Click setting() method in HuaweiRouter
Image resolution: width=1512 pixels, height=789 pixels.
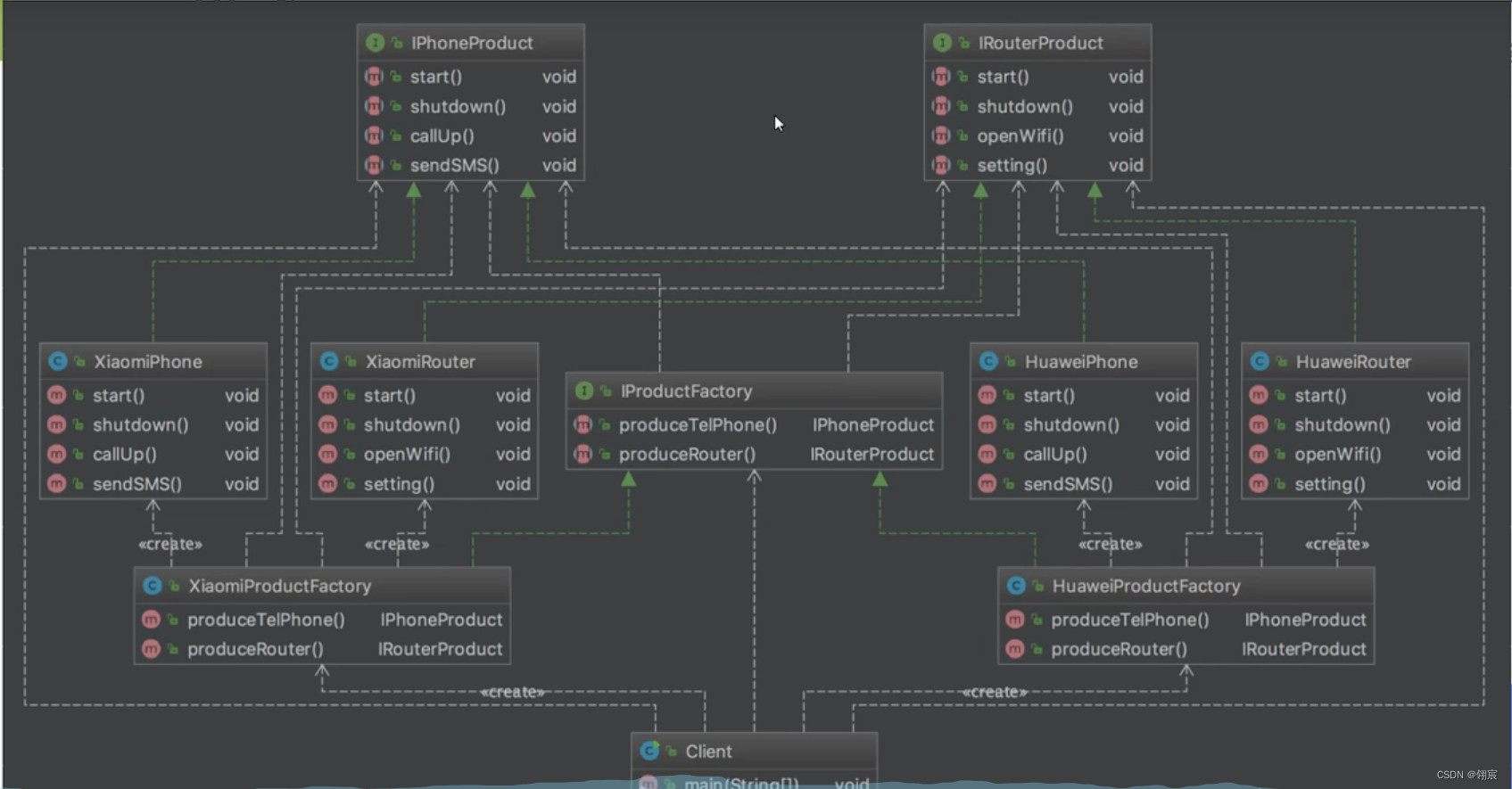pos(1330,483)
